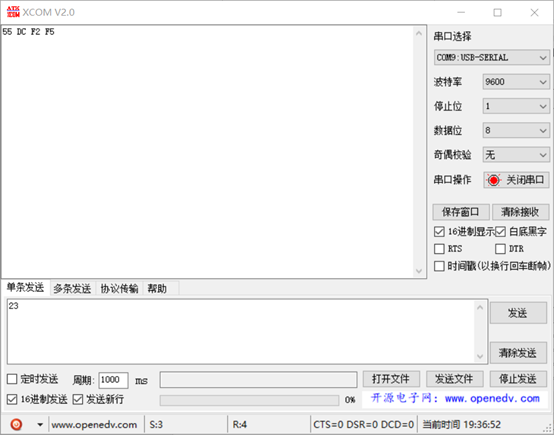Click the 周期 period field showing 1000
The height and width of the screenshot is (435, 554).
click(x=113, y=380)
